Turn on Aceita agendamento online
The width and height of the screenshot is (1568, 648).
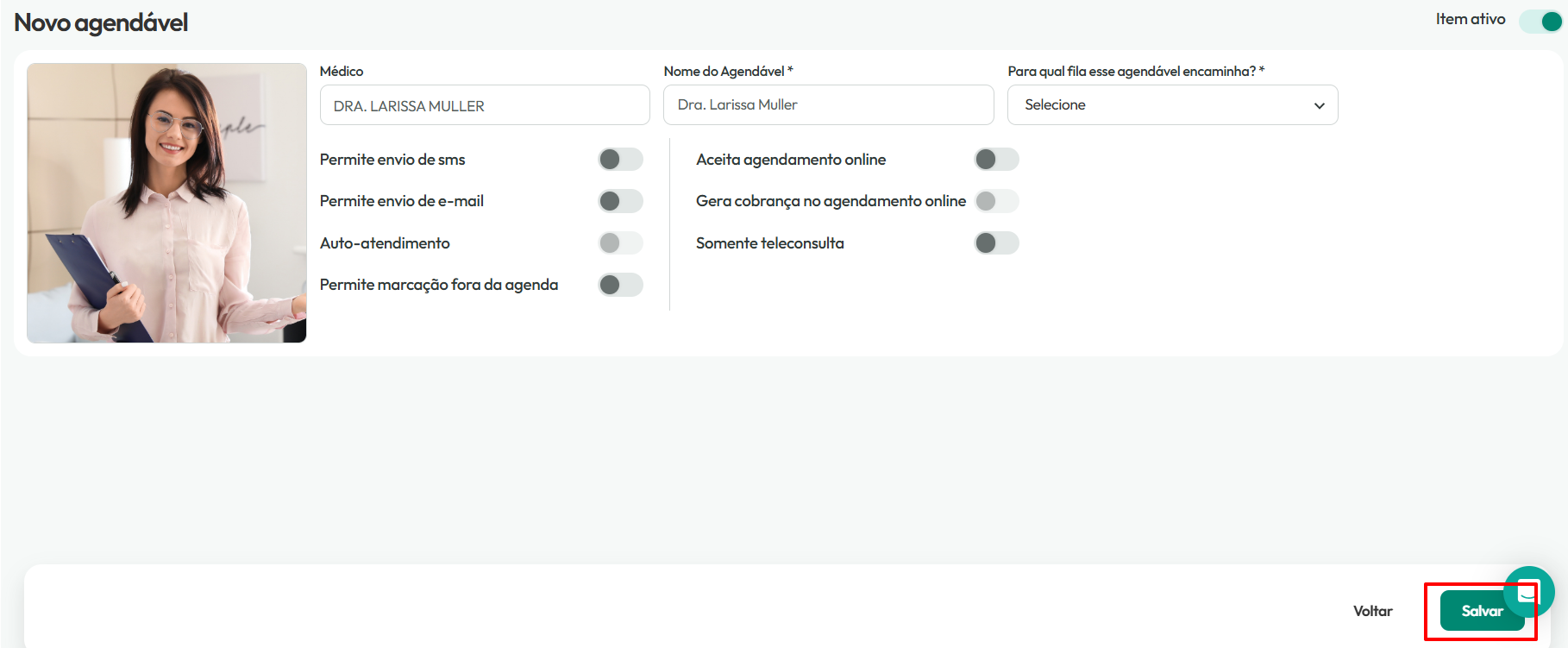[x=997, y=159]
